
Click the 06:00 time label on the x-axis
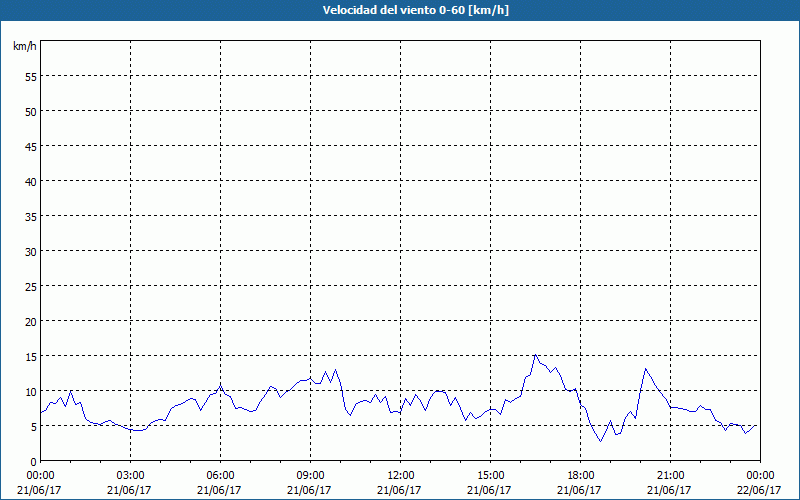(x=220, y=476)
